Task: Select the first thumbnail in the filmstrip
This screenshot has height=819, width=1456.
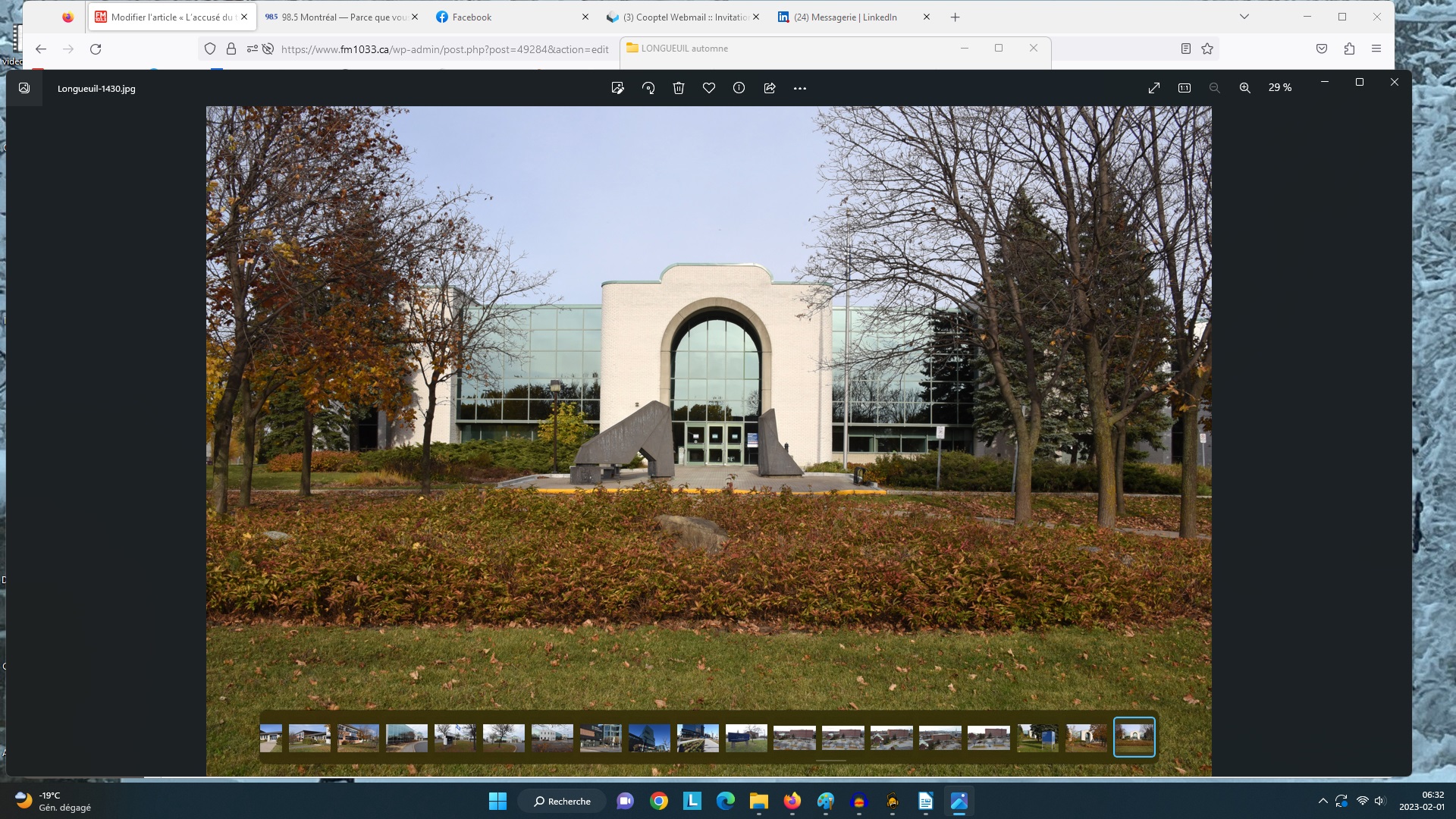Action: tap(271, 737)
